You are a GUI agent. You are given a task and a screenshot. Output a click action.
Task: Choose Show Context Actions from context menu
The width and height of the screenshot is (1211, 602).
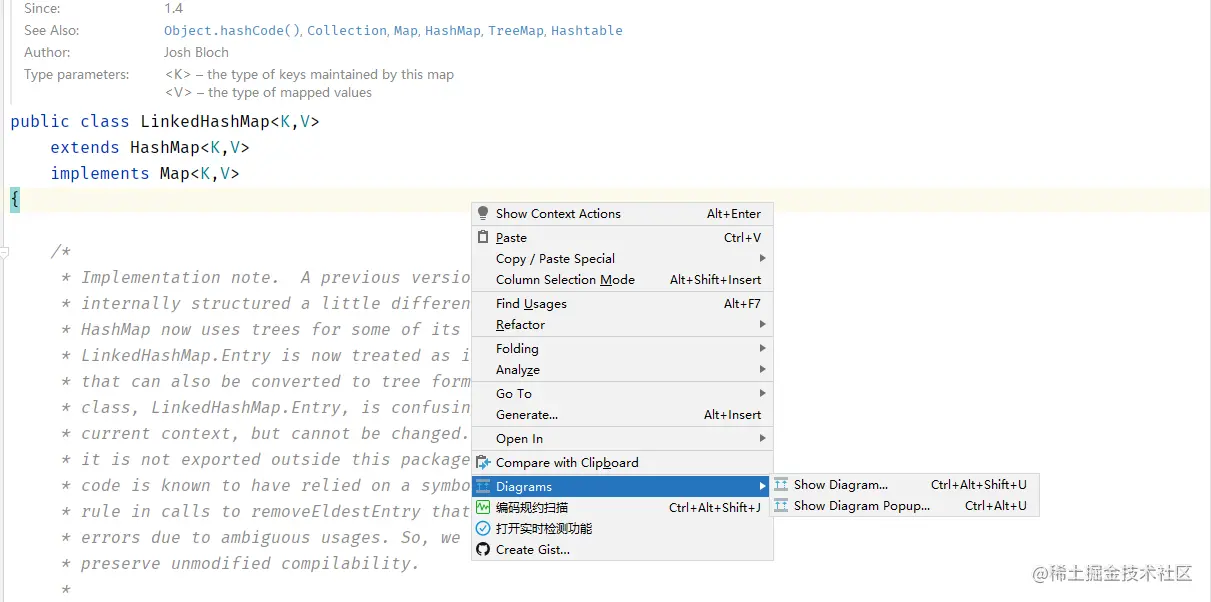(x=622, y=213)
